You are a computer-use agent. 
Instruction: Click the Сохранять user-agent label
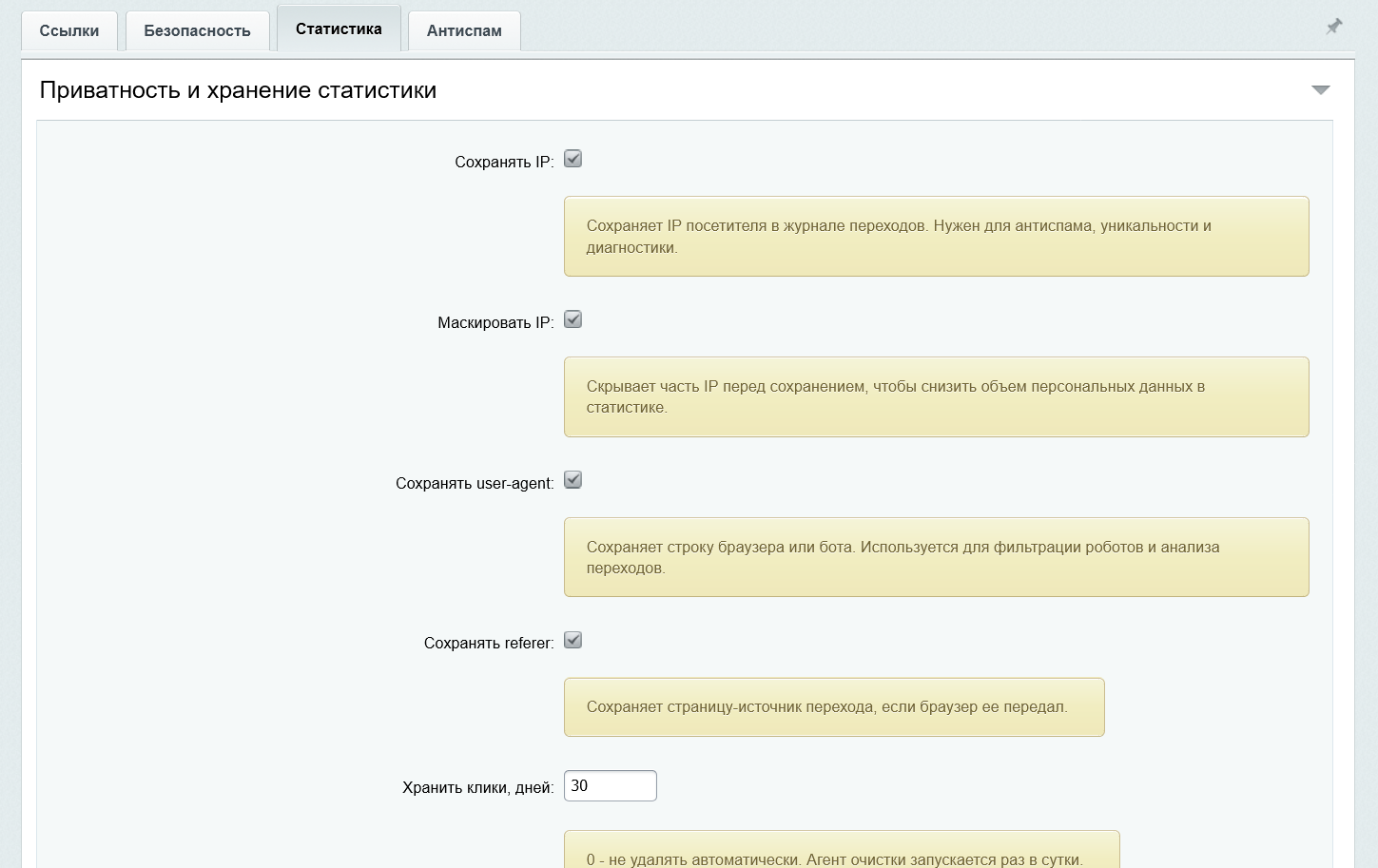(x=475, y=483)
